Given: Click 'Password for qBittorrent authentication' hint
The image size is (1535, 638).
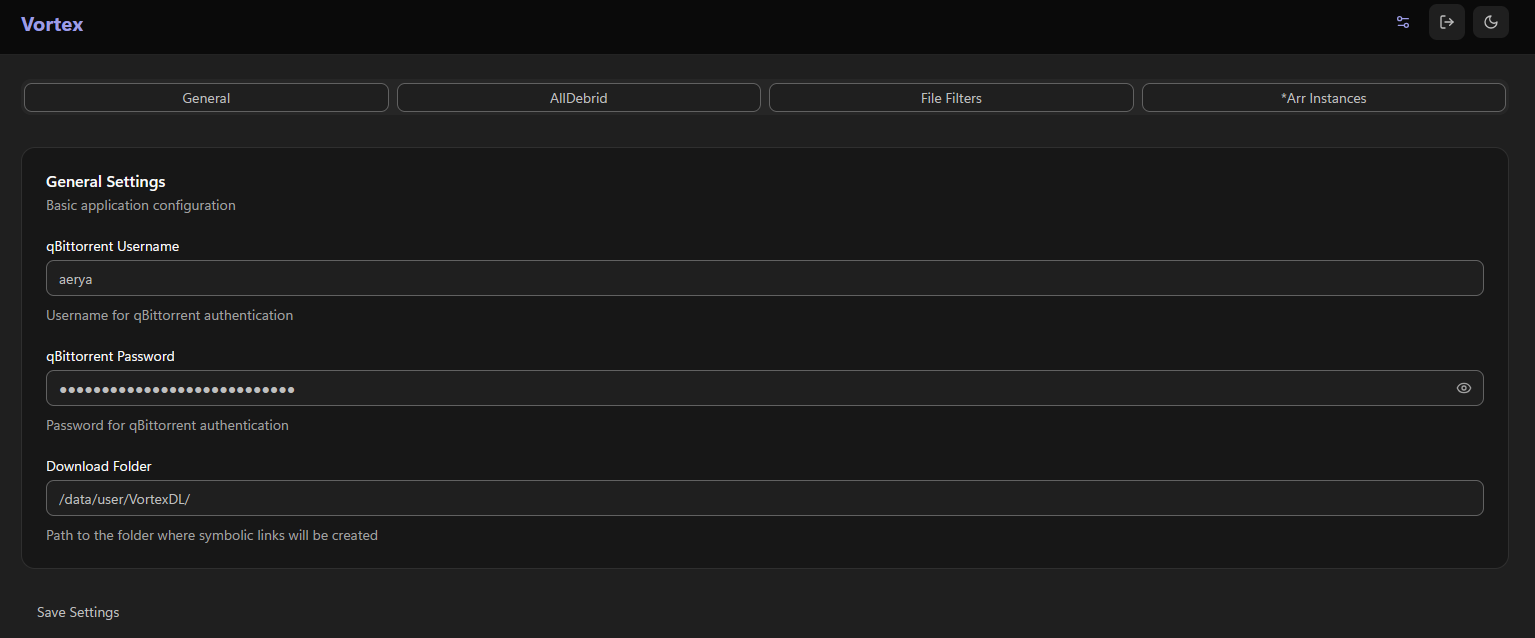Looking at the screenshot, I should pos(167,425).
